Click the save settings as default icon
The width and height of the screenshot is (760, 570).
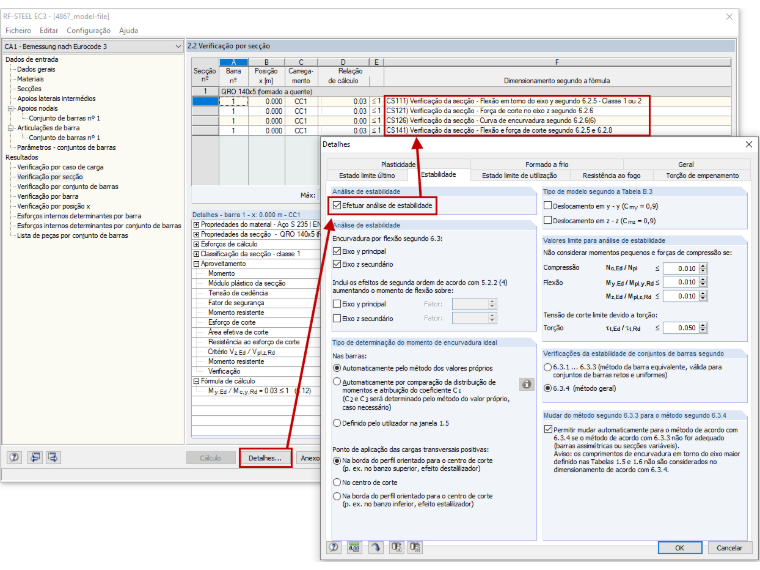coord(415,547)
